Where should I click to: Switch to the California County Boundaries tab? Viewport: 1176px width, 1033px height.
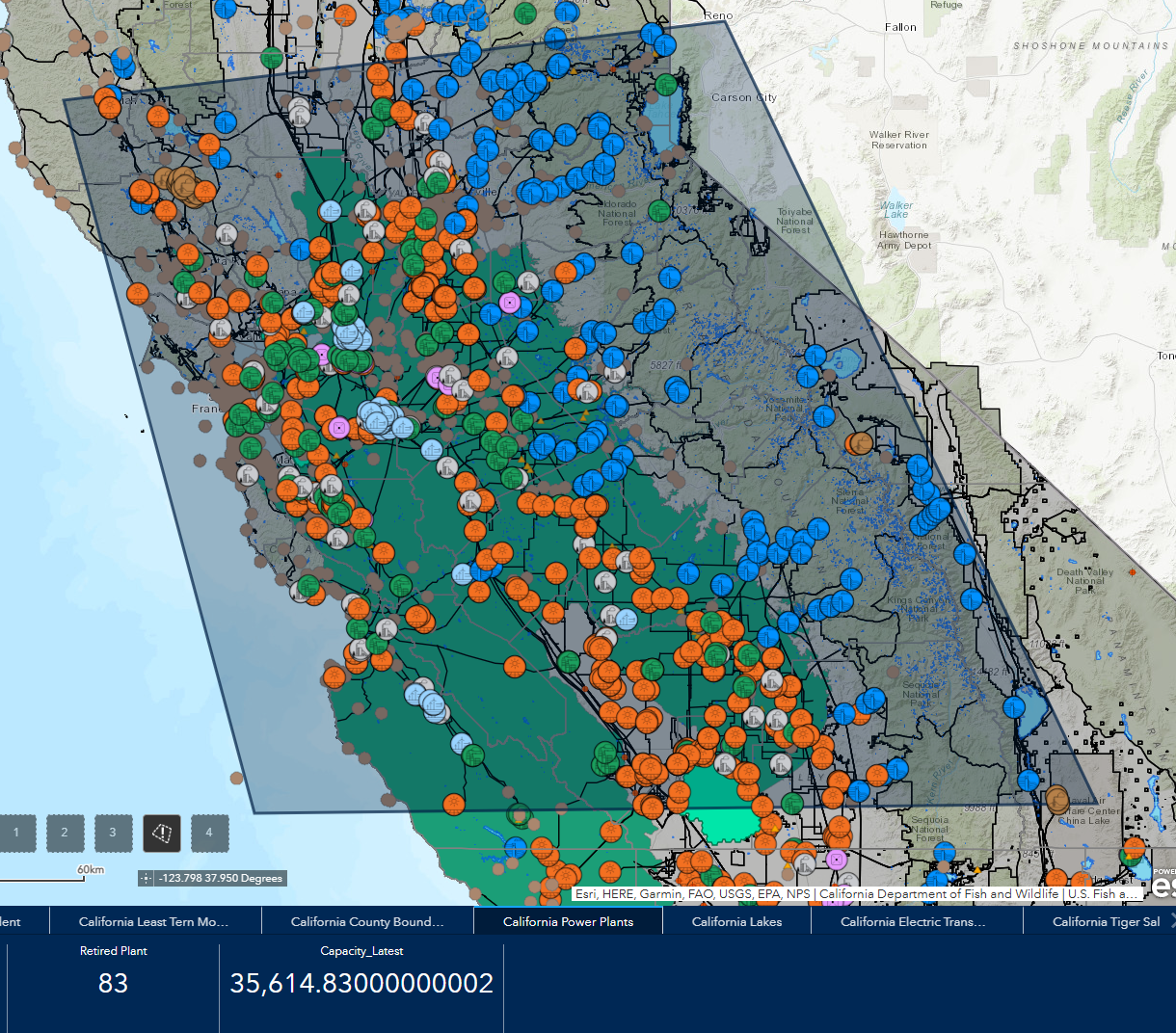[x=365, y=920]
